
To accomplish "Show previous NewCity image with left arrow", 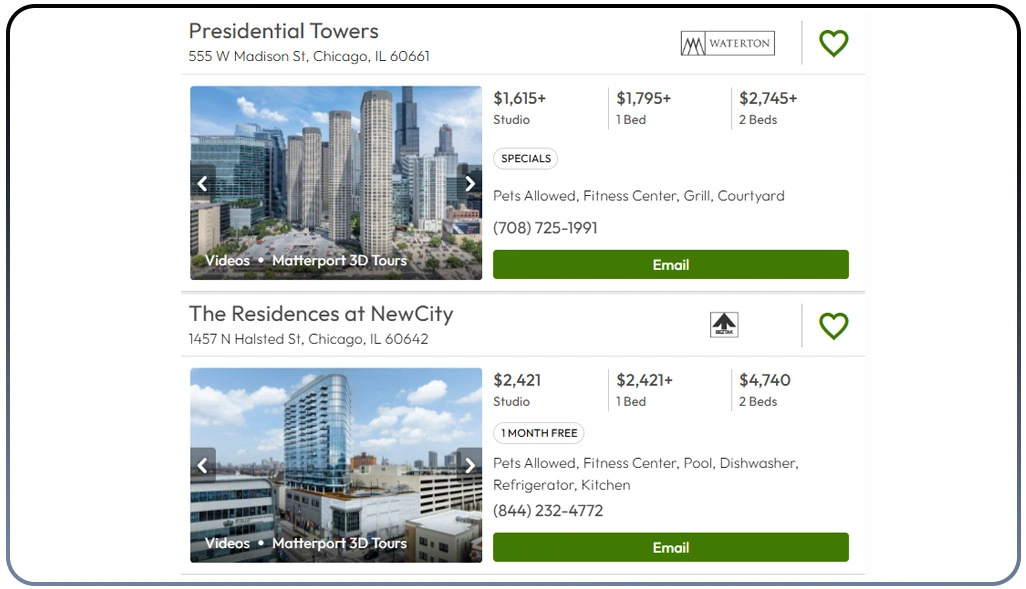I will pyautogui.click(x=203, y=465).
